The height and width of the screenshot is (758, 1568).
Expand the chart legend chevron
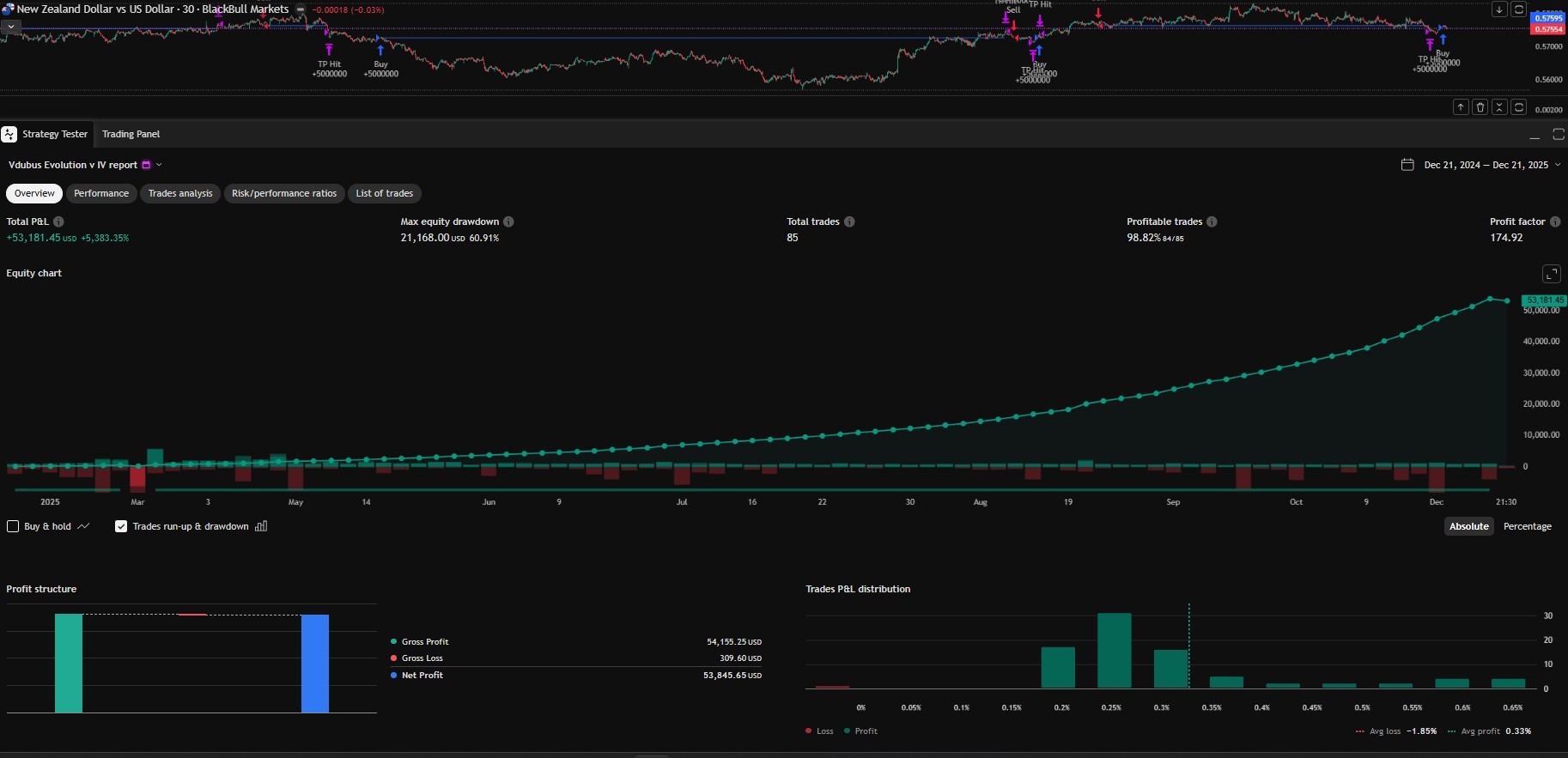point(10,27)
